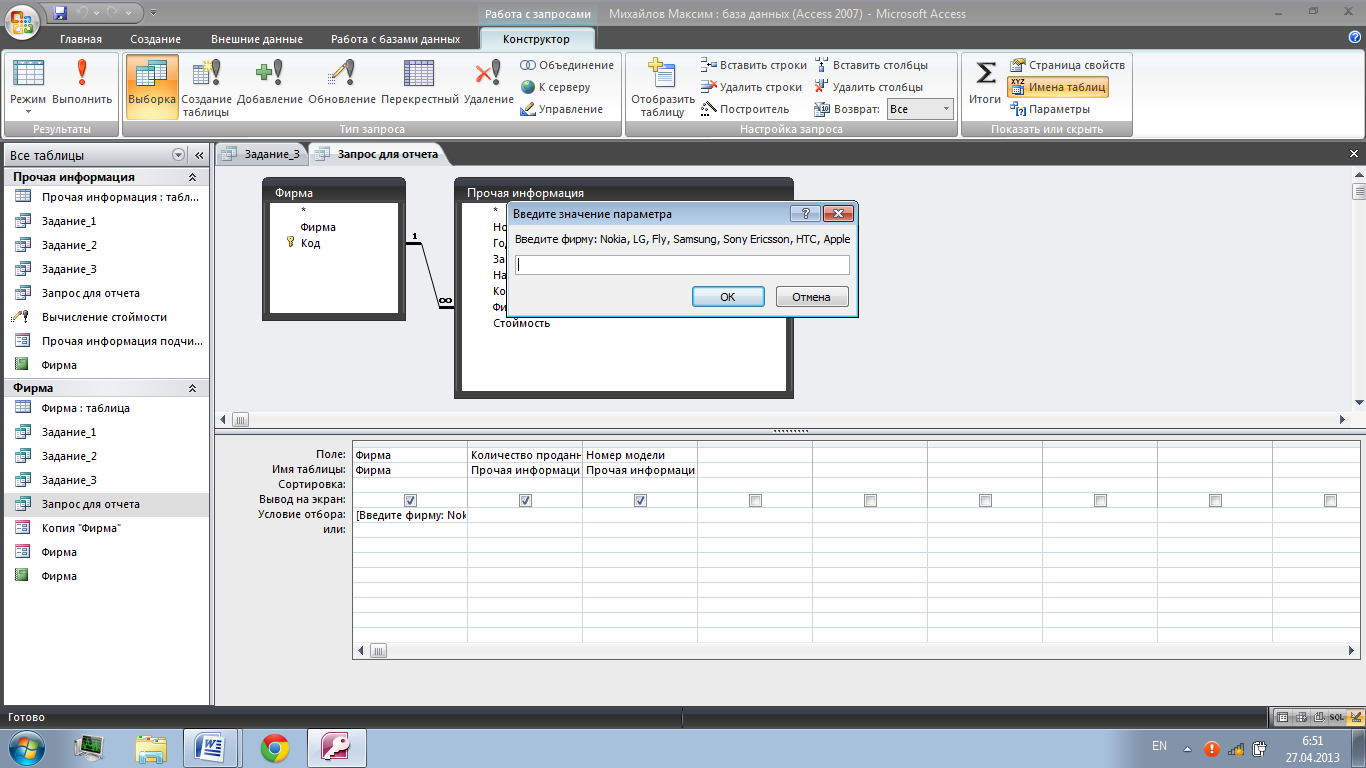Image resolution: width=1366 pixels, height=768 pixels.
Task: Open Страница свойств
Action: tap(1067, 65)
